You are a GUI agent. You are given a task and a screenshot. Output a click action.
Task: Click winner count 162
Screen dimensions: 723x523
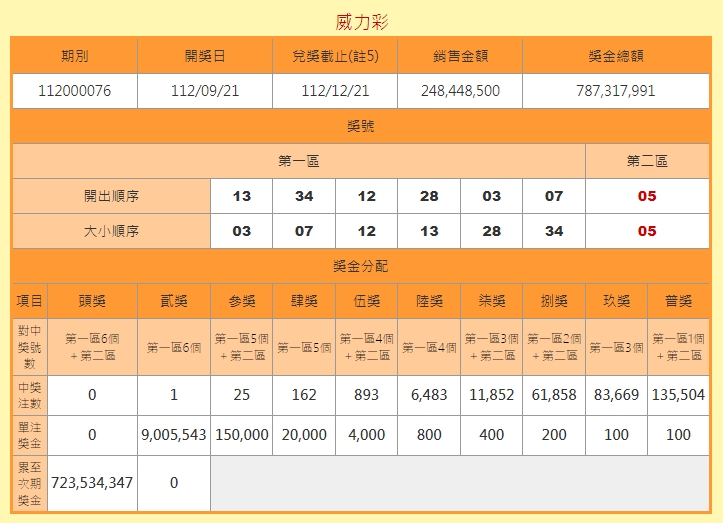tap(304, 395)
